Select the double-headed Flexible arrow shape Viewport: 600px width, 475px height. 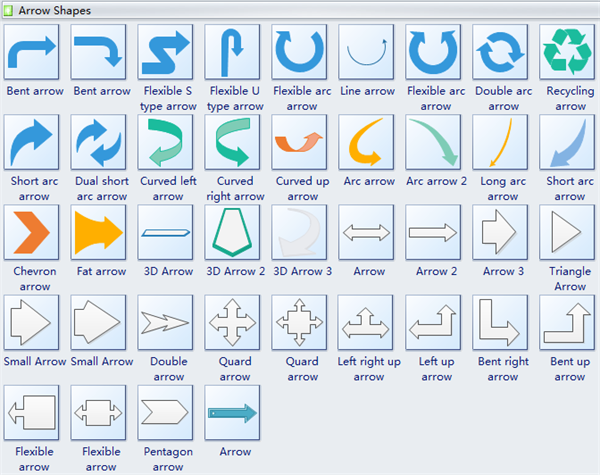tap(98, 413)
